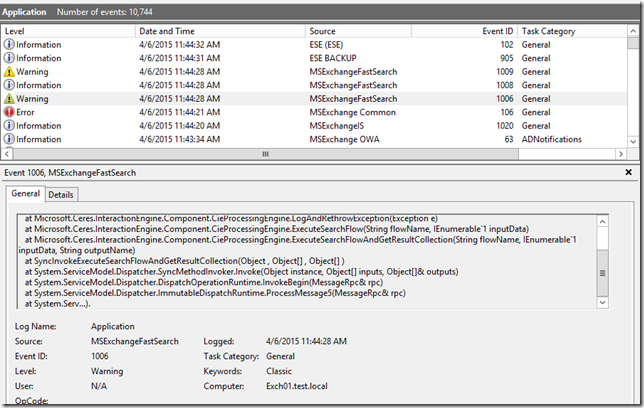Click the information icon of event 1008
644x408 pixels.
point(9,85)
